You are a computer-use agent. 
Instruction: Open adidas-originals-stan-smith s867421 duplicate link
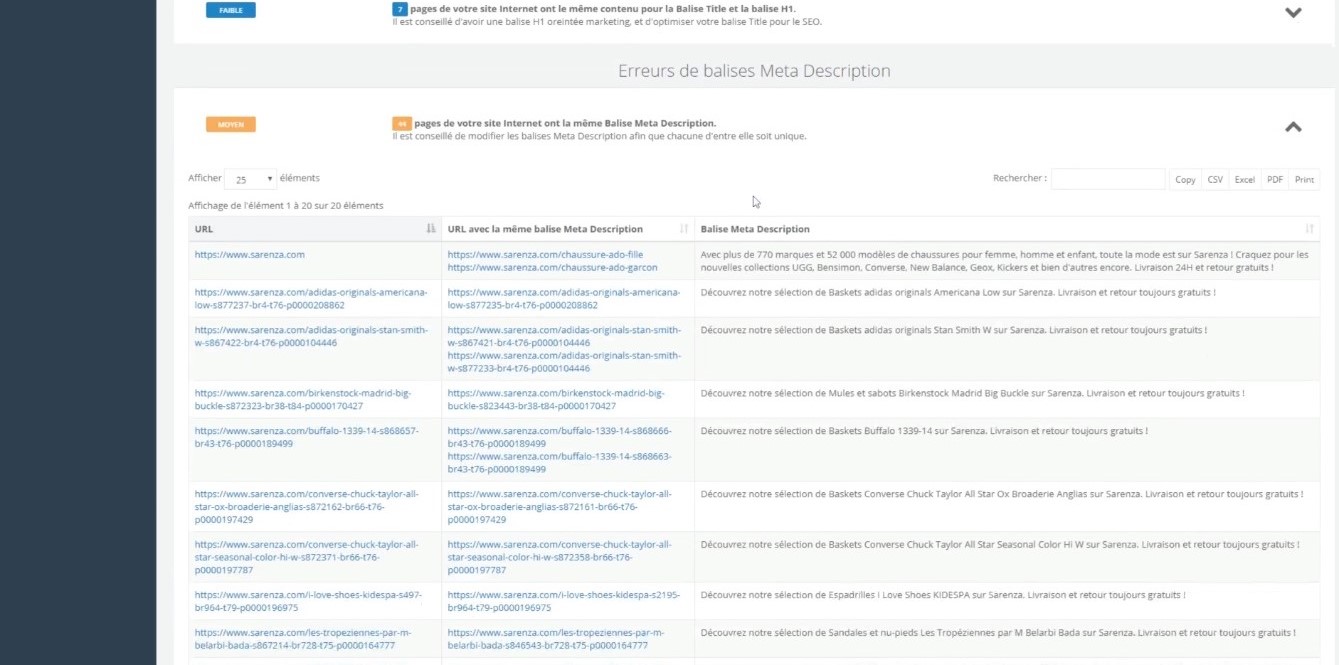(x=564, y=336)
